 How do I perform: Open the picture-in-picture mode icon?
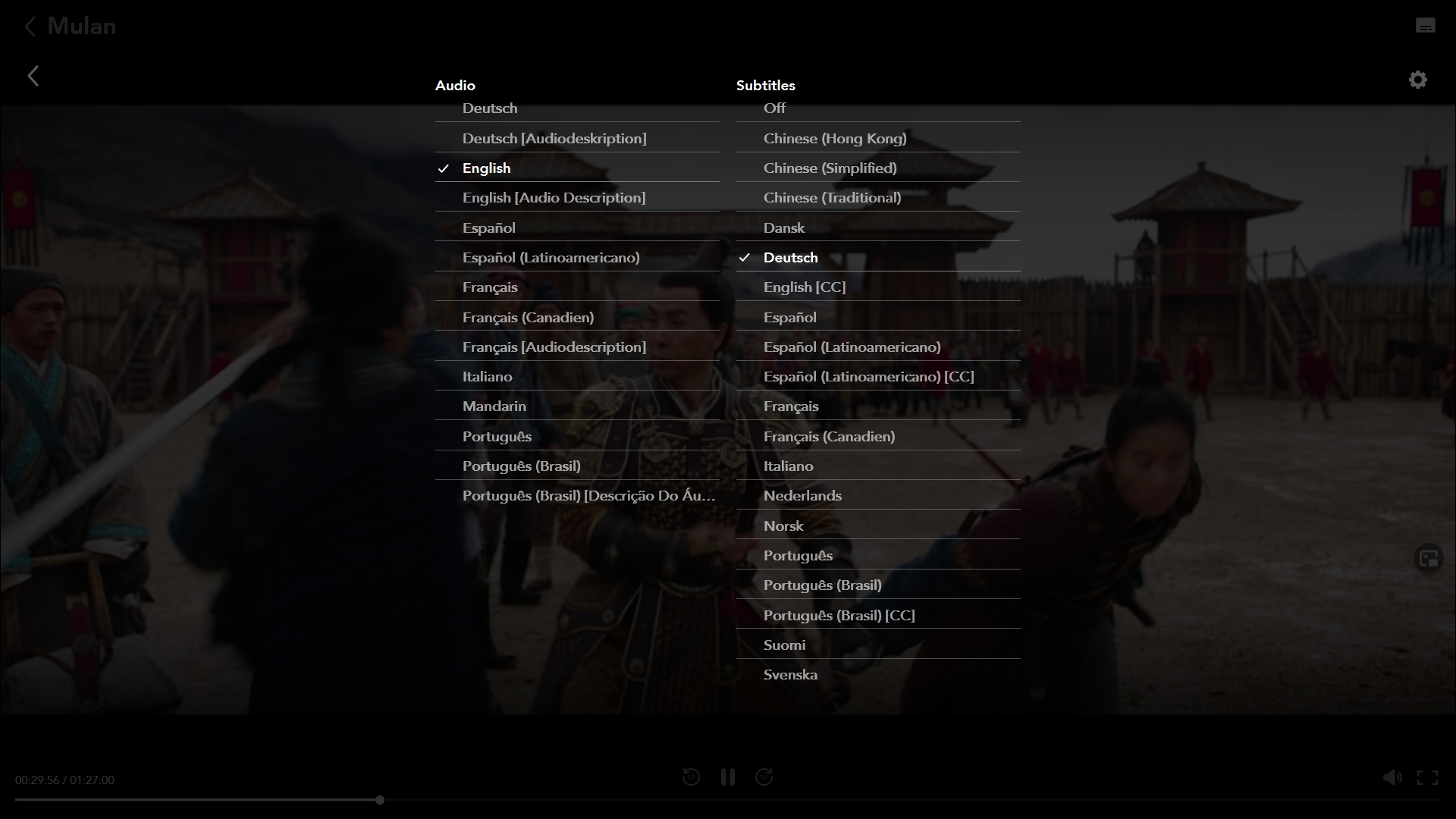[x=1428, y=559]
